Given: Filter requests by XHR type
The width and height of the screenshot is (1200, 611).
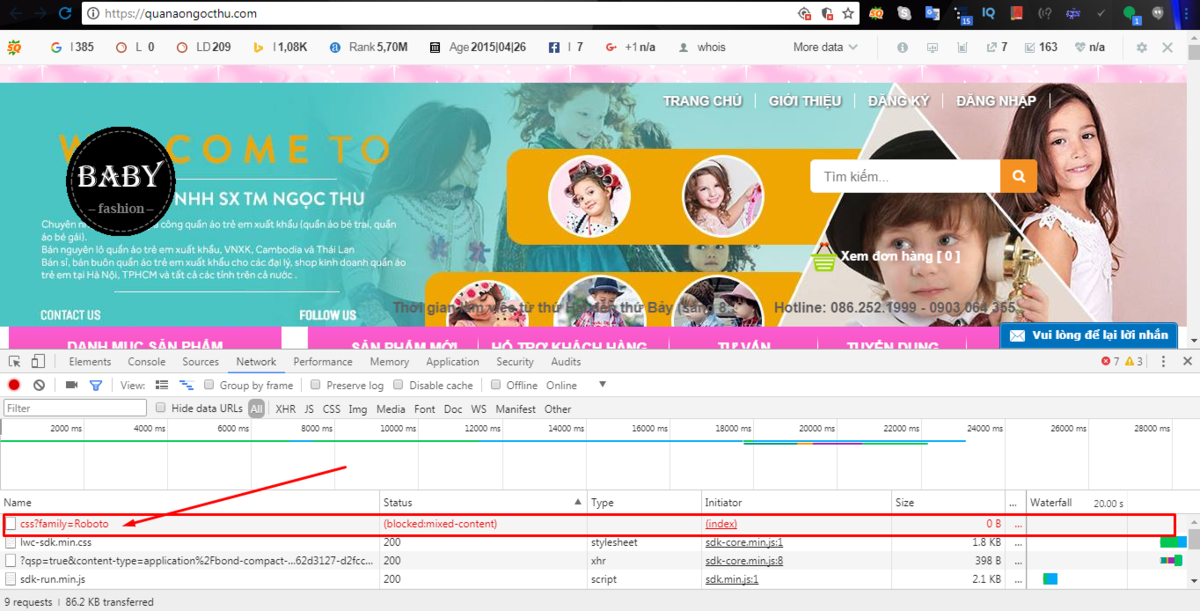Looking at the screenshot, I should click(x=285, y=409).
